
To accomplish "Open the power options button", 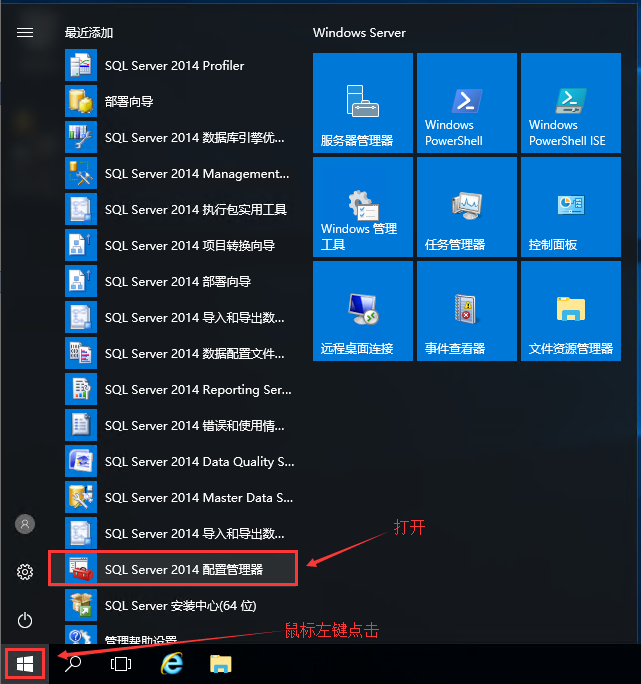I will (25, 620).
